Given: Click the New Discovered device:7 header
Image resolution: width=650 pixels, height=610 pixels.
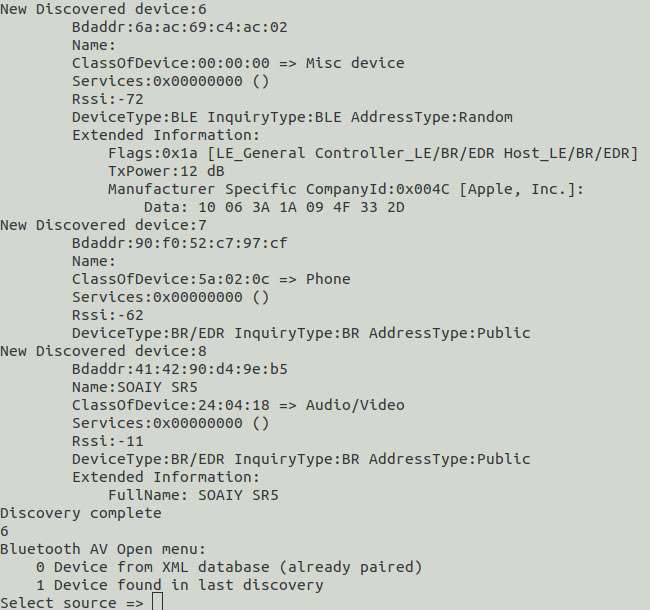Looking at the screenshot, I should [103, 225].
